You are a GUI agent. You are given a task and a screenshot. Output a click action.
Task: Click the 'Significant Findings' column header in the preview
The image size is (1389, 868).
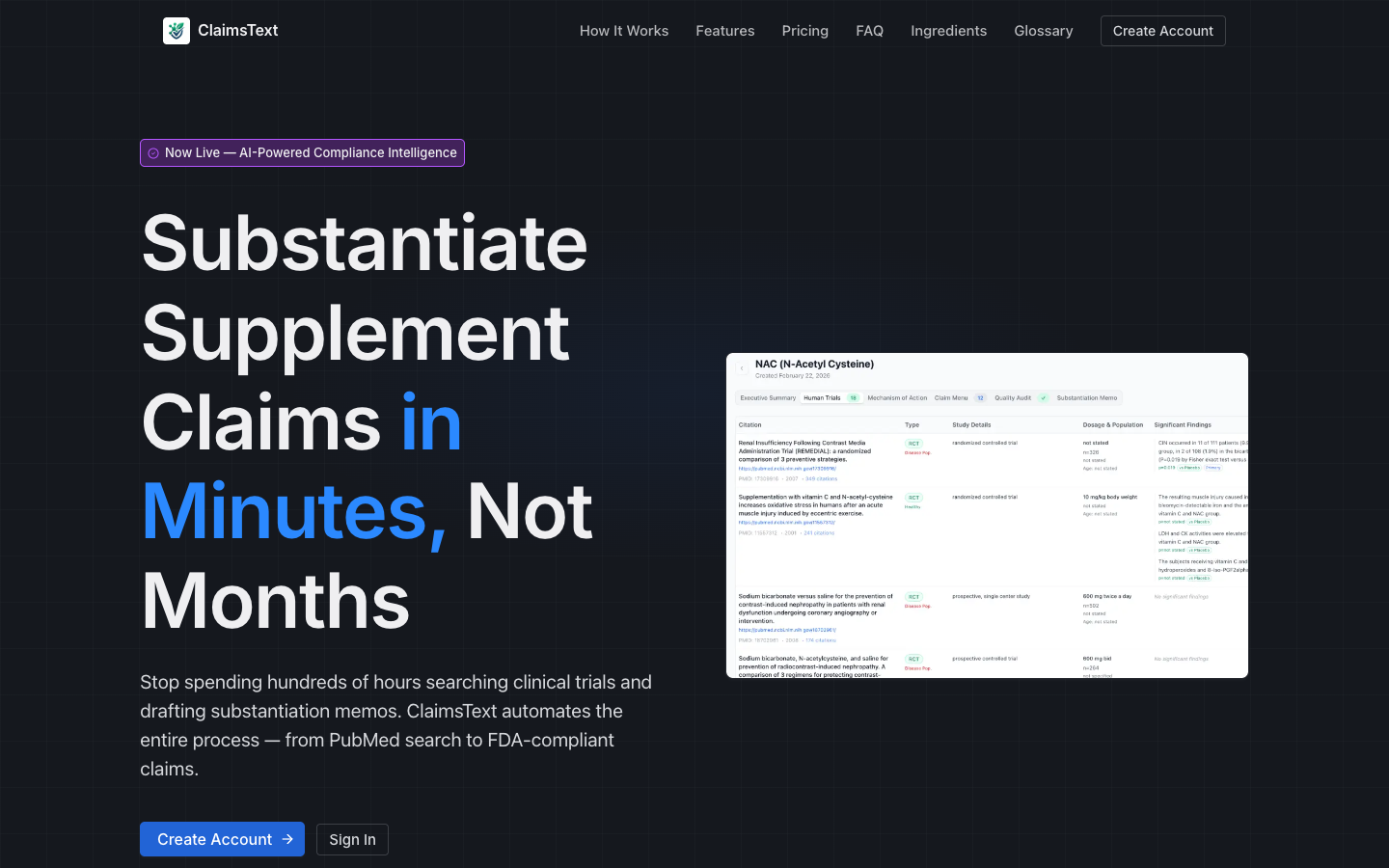[x=1183, y=424]
